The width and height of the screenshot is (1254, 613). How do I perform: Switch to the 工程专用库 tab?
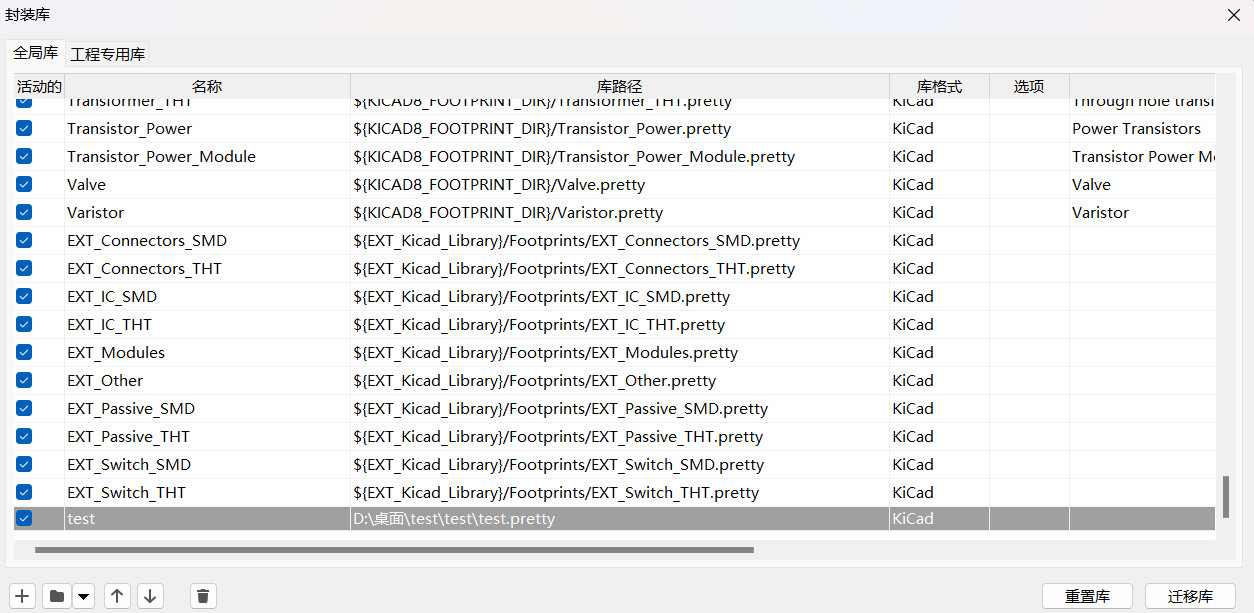107,54
